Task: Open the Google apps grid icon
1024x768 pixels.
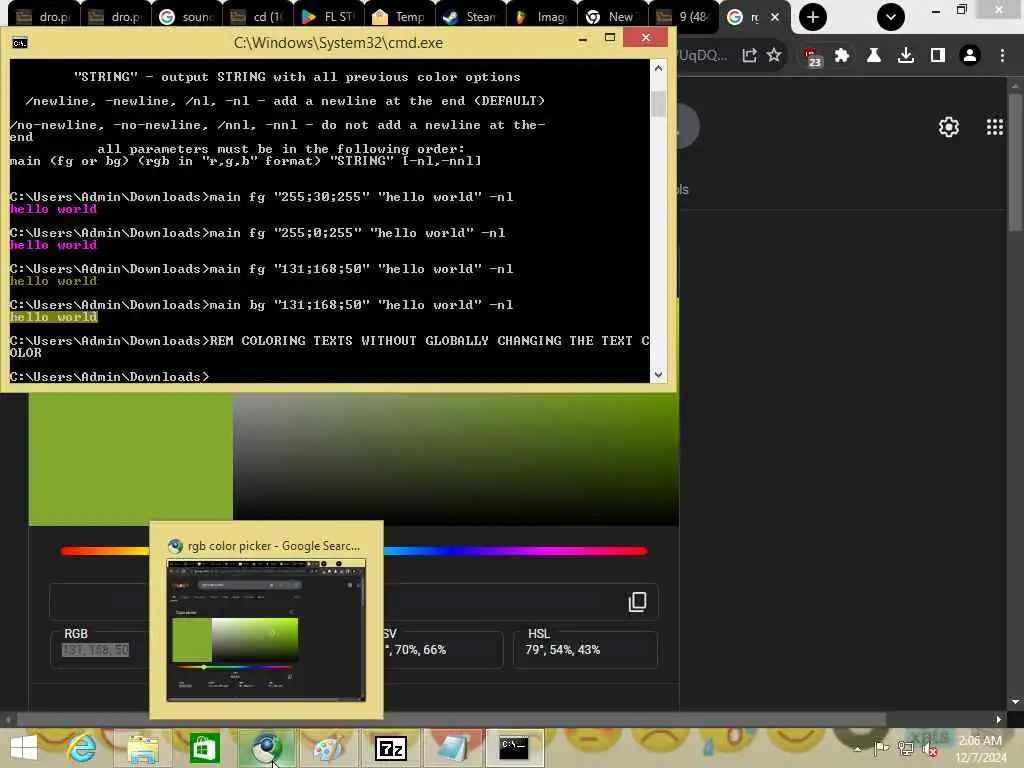Action: click(995, 127)
